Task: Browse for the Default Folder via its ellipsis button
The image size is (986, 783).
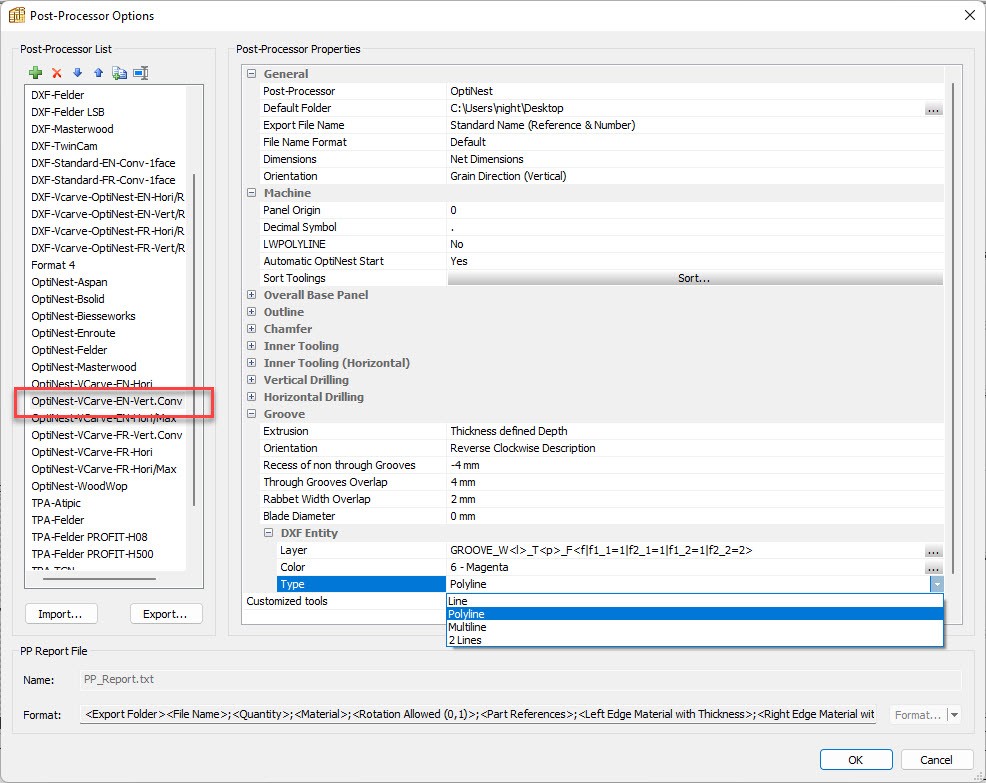Action: point(933,109)
